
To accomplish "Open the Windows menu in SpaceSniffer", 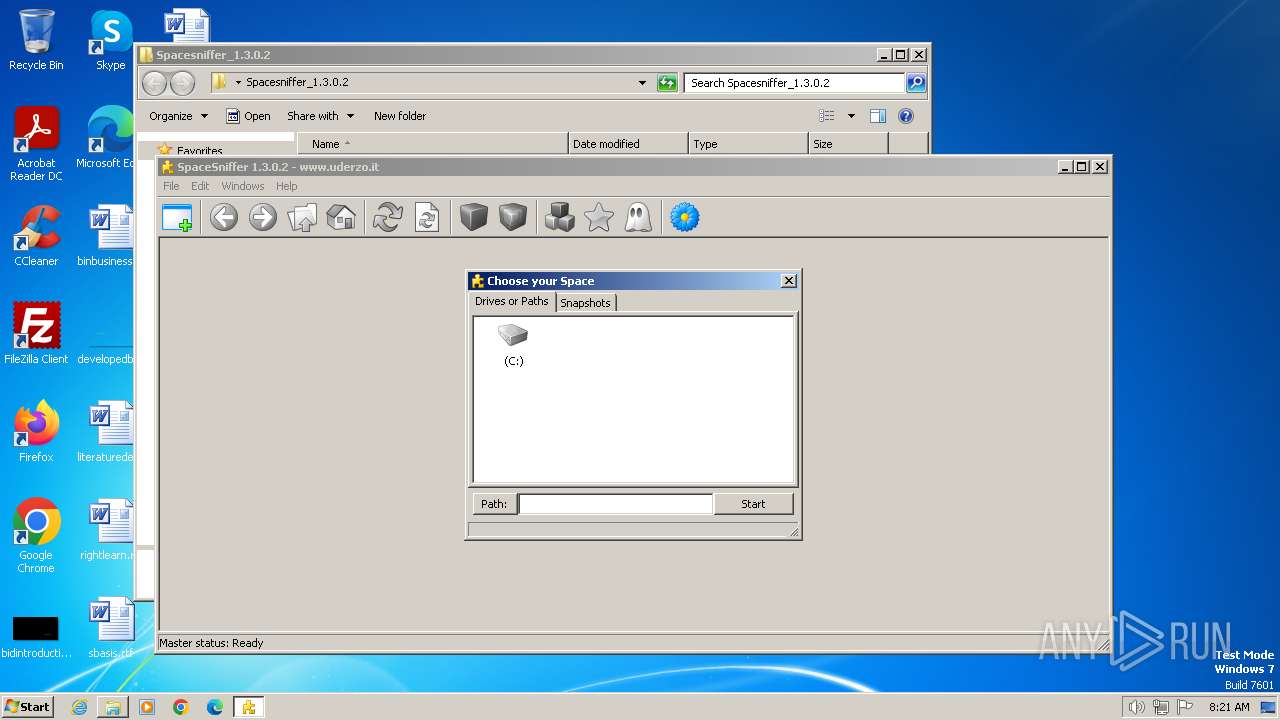I will click(x=243, y=186).
